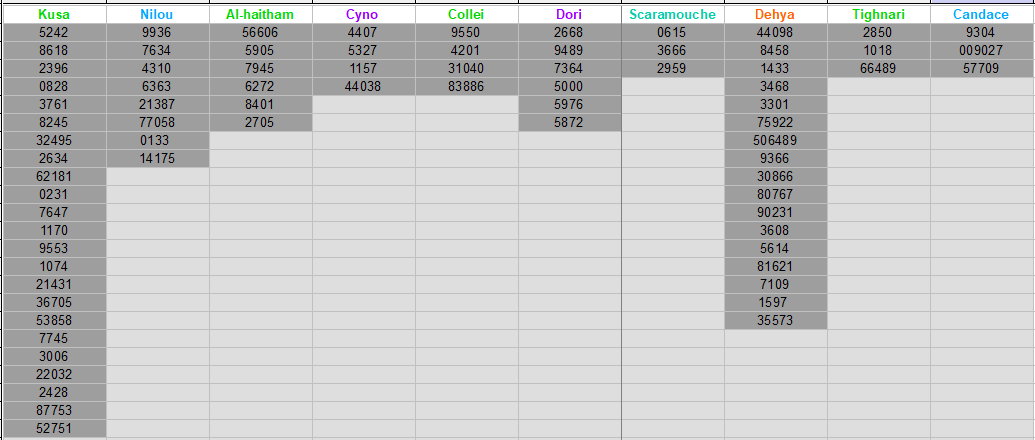Click the cell showing 56606
1035x440 pixels.
(x=261, y=32)
